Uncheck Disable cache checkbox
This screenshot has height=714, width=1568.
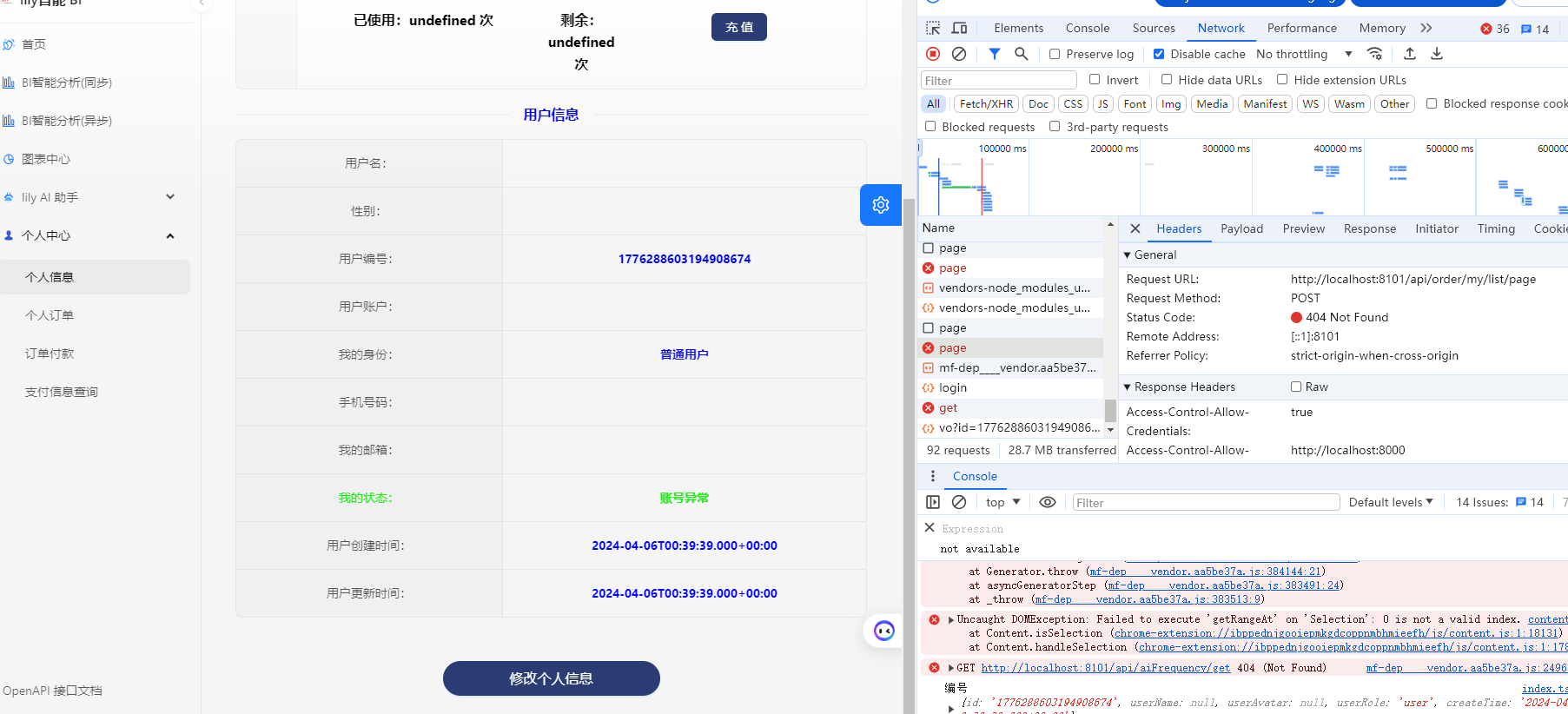(1159, 54)
